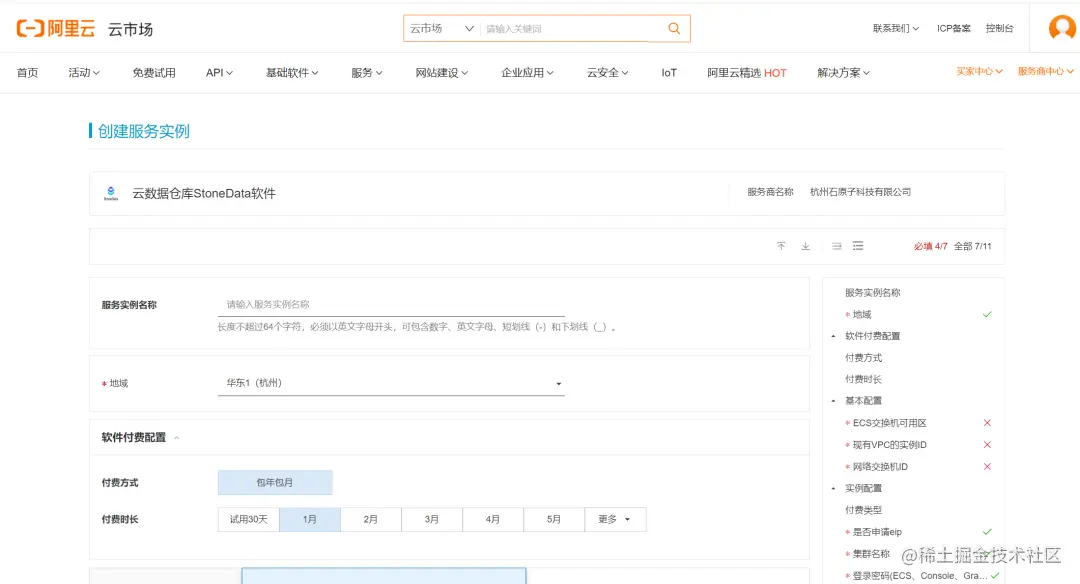The height and width of the screenshot is (584, 1080).
Task: Open the IoT nav item
Action: pos(669,72)
